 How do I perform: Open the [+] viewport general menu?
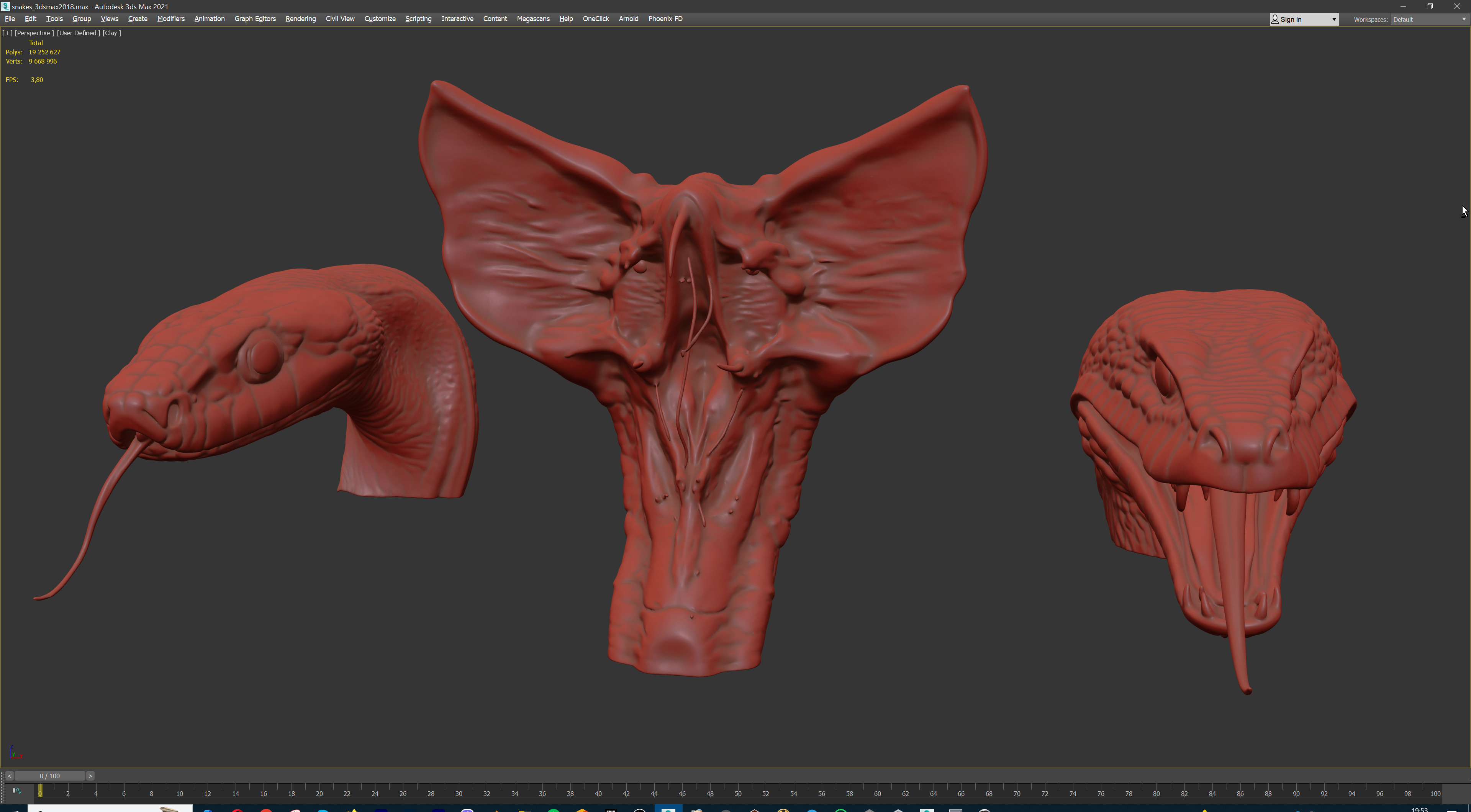(7, 33)
